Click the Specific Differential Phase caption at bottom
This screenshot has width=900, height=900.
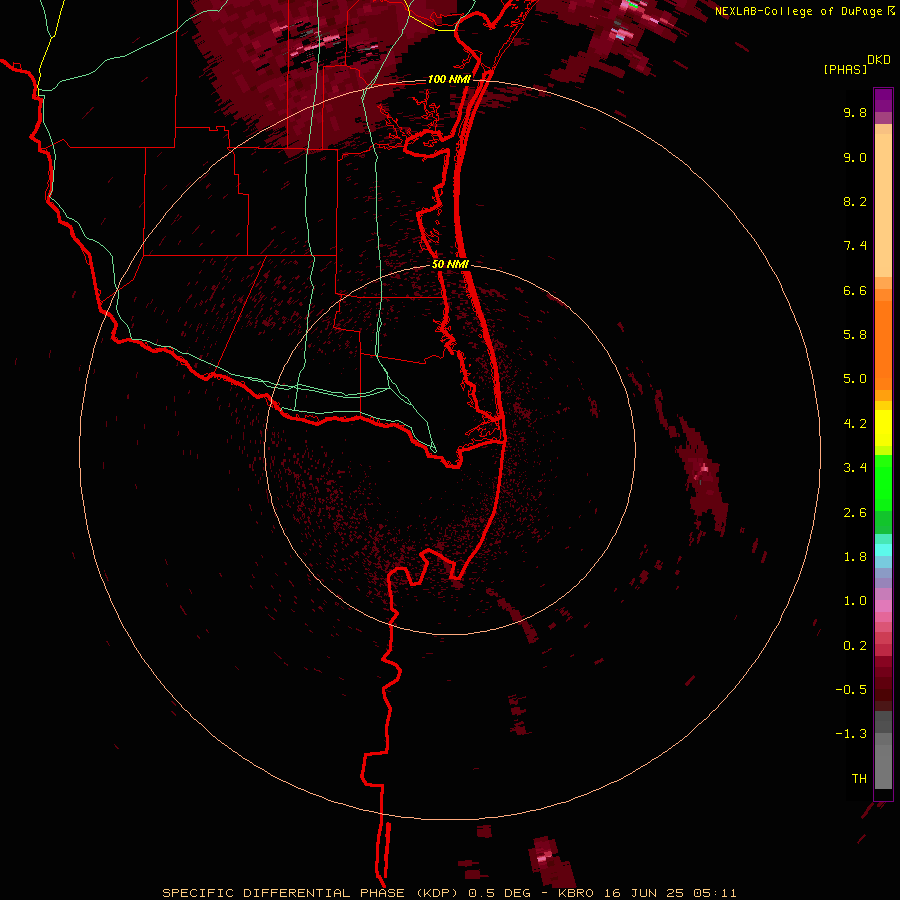click(449, 893)
